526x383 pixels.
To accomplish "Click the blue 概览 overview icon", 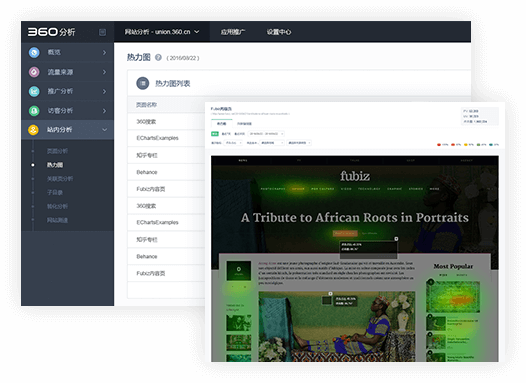I will tap(34, 52).
